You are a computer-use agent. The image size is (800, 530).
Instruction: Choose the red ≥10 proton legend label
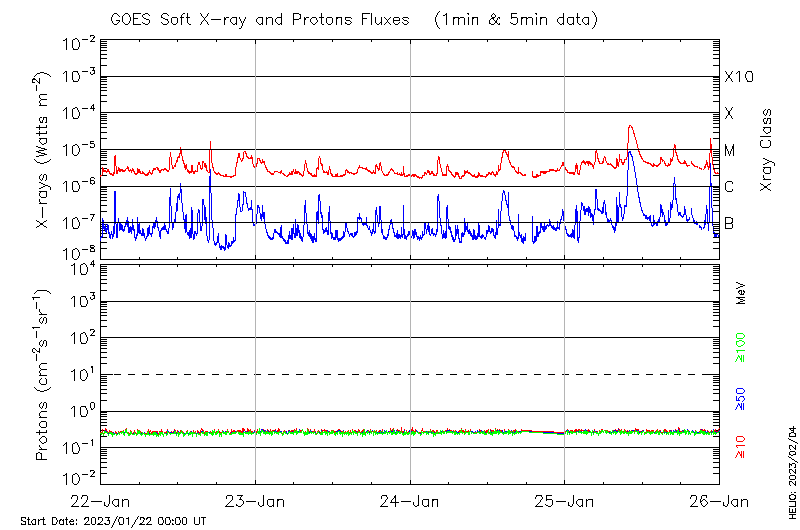[x=741, y=446]
